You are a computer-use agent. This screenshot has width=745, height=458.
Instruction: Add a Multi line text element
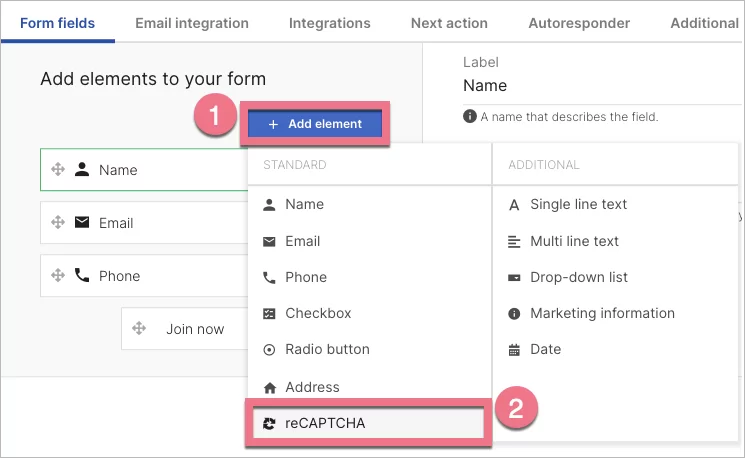574,241
